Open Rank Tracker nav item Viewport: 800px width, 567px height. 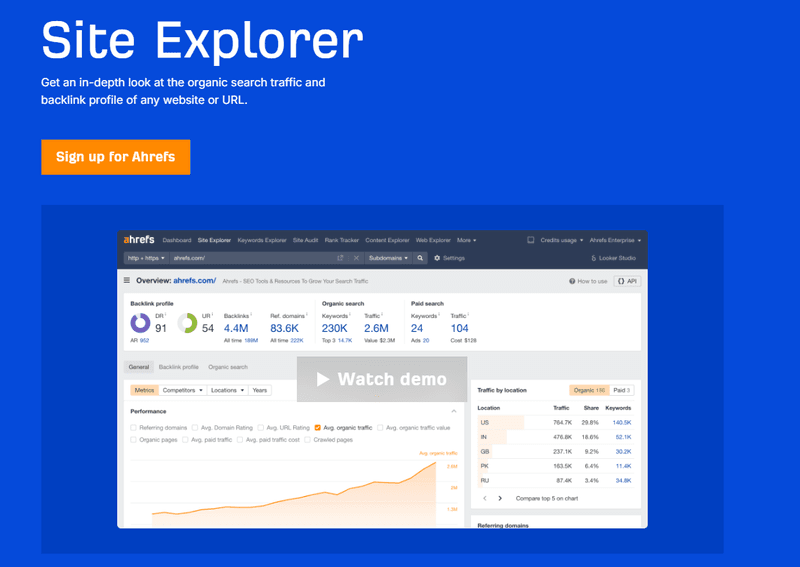coord(341,240)
